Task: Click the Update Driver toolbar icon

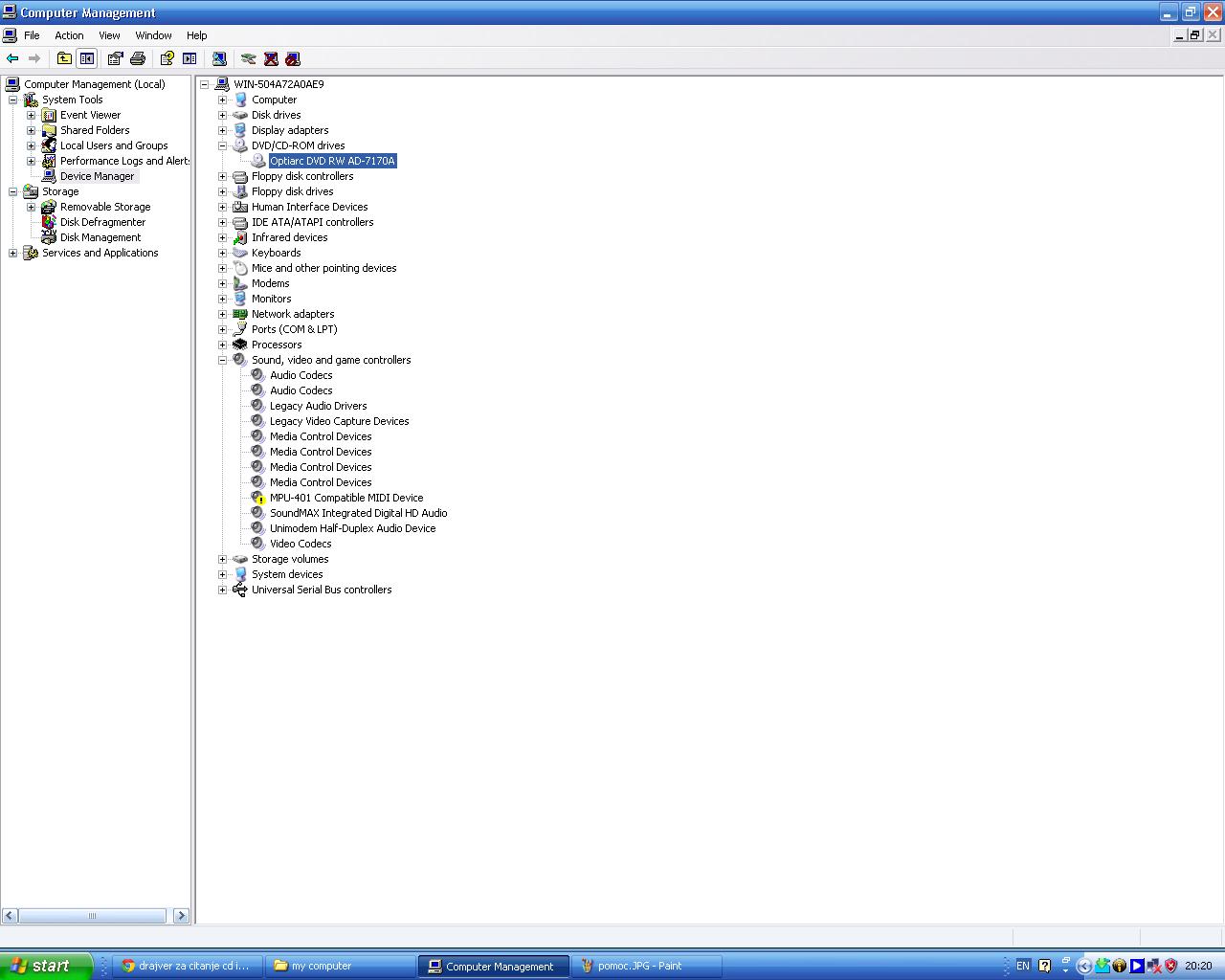Action: pyautogui.click(x=249, y=58)
